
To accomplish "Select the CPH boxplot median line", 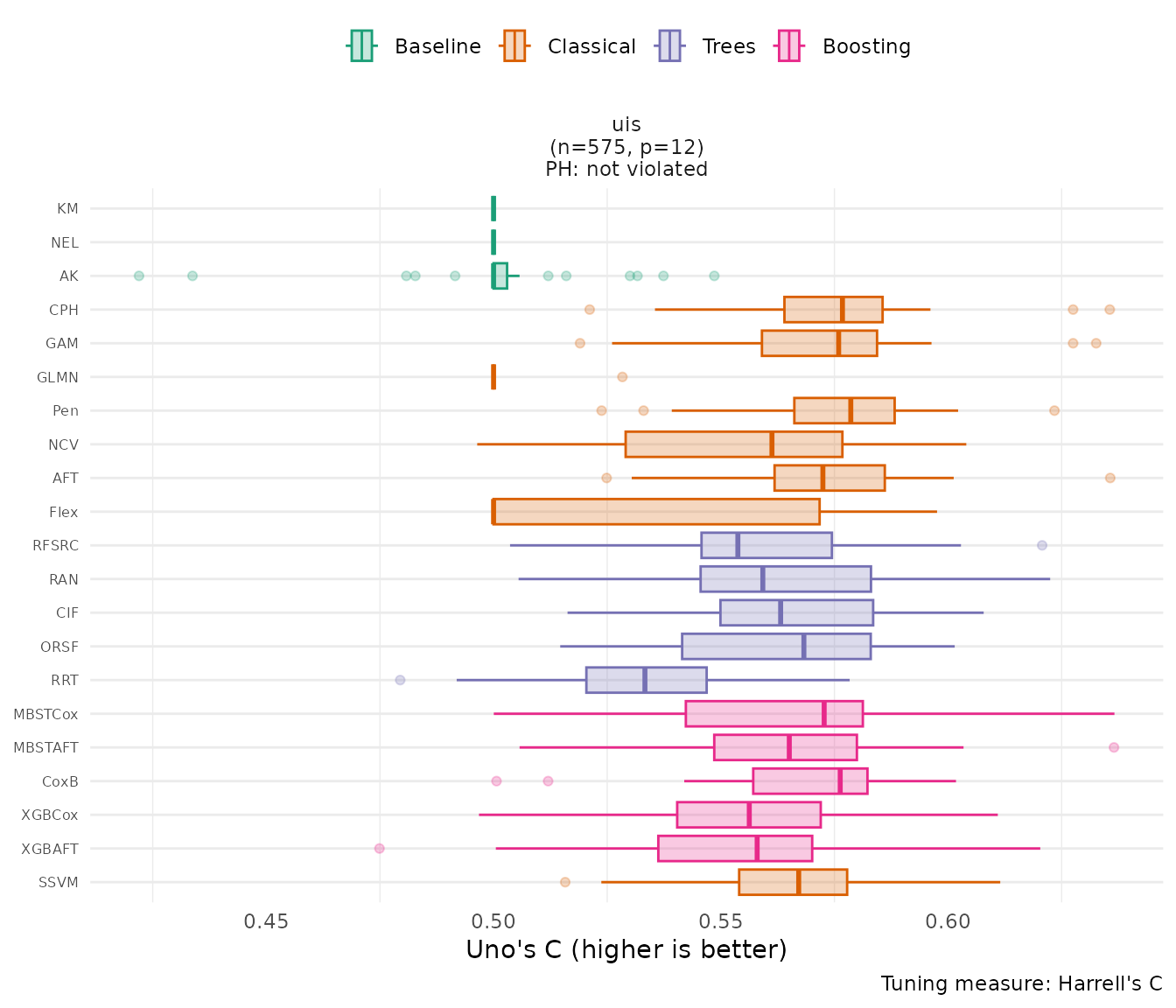I will 843,310.
